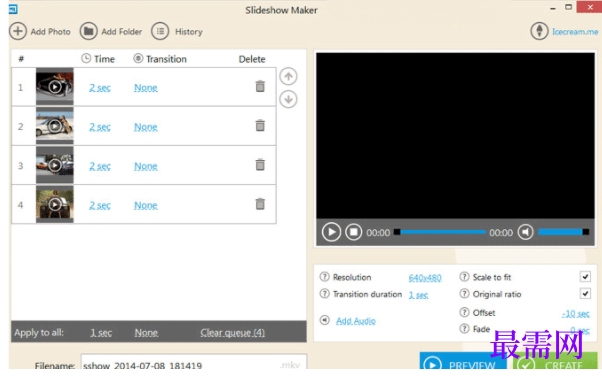Click the Add Audio link
Image resolution: width=602 pixels, height=376 pixels.
click(356, 321)
